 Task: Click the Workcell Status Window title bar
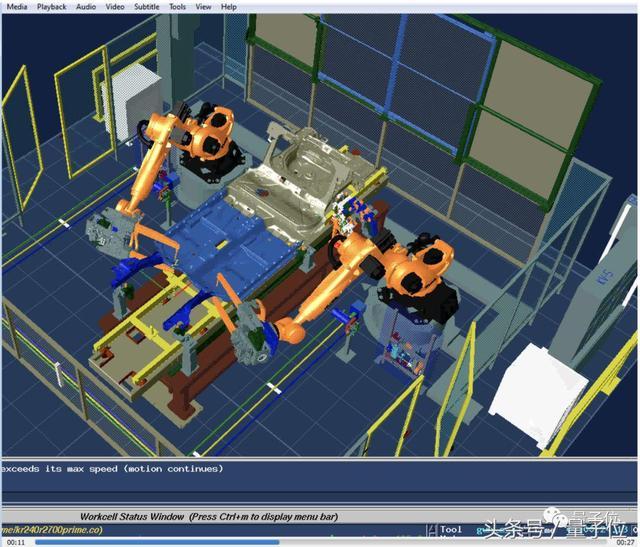(209, 517)
